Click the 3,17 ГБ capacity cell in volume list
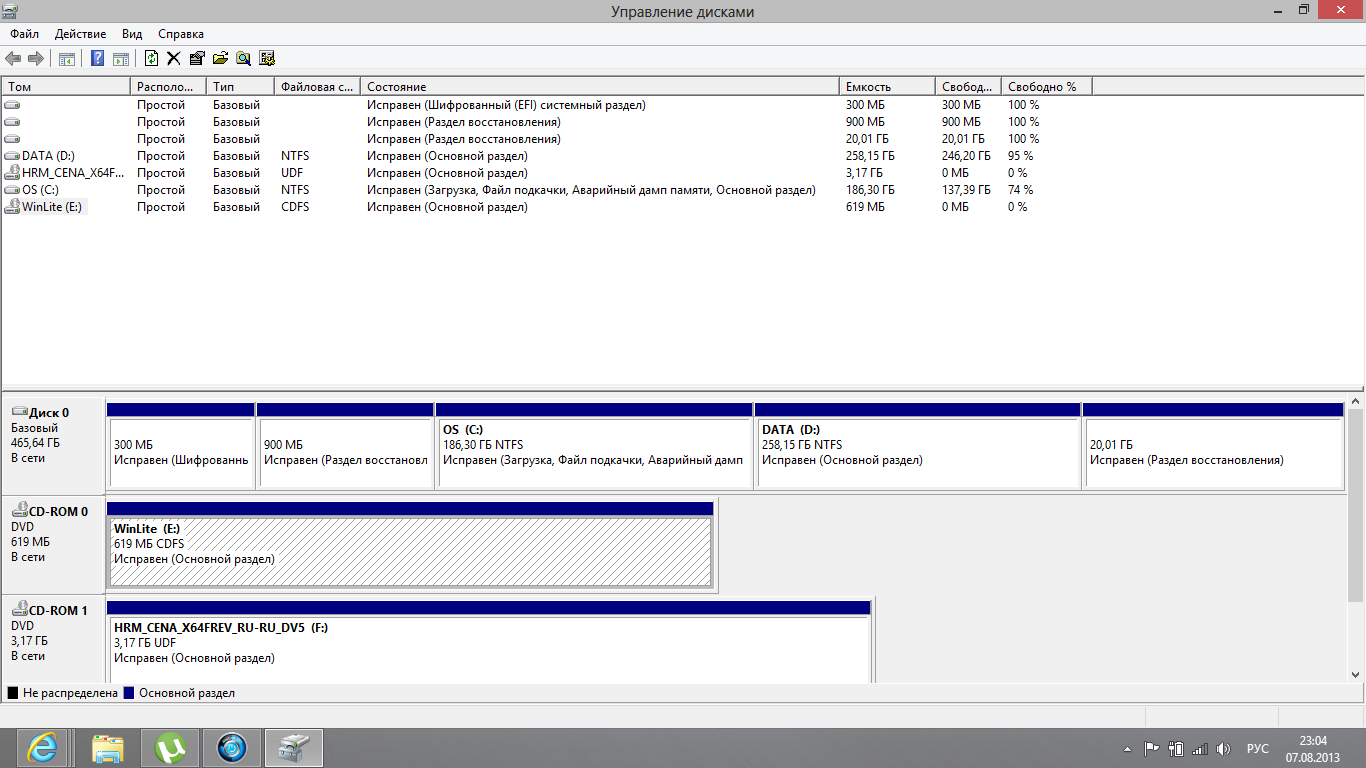The image size is (1366, 768). point(866,173)
